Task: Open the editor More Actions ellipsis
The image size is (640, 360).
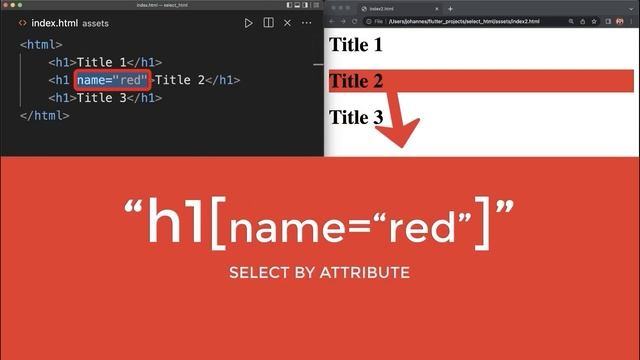Action: point(307,23)
